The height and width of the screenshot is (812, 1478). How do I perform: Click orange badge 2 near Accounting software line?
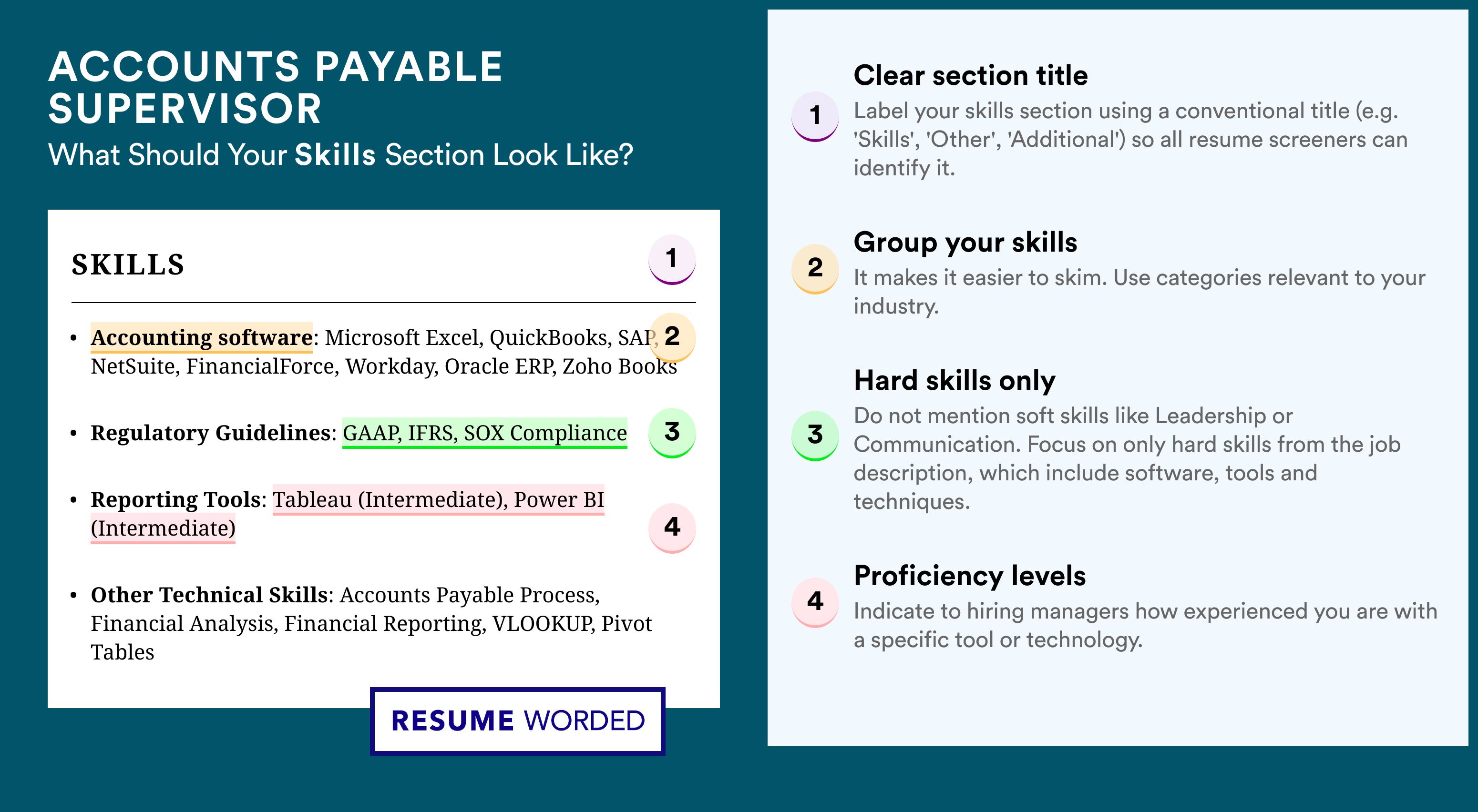[x=672, y=336]
